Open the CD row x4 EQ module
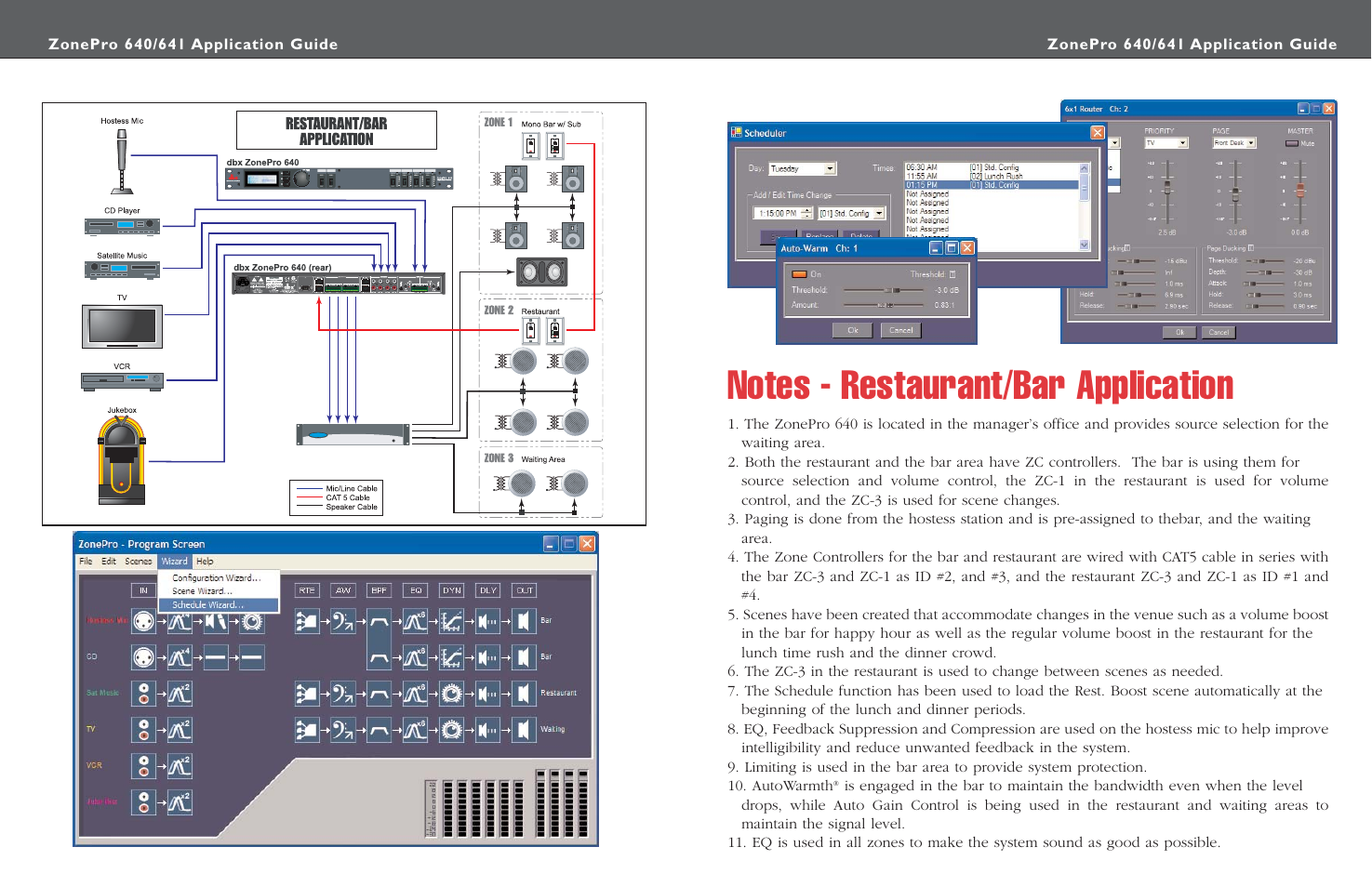1372x887 pixels. click(180, 657)
